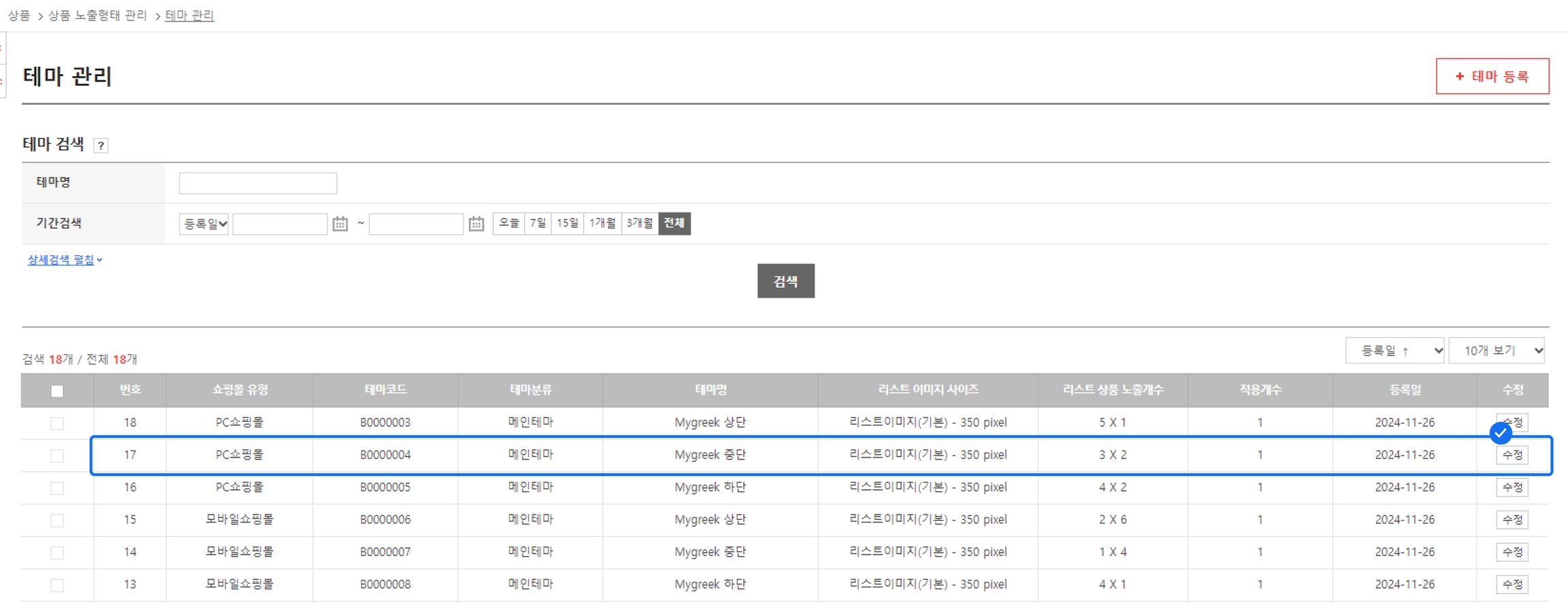Click the 테마 관리 breadcrumb link
This screenshot has height=603, width=1568.
pos(189,15)
